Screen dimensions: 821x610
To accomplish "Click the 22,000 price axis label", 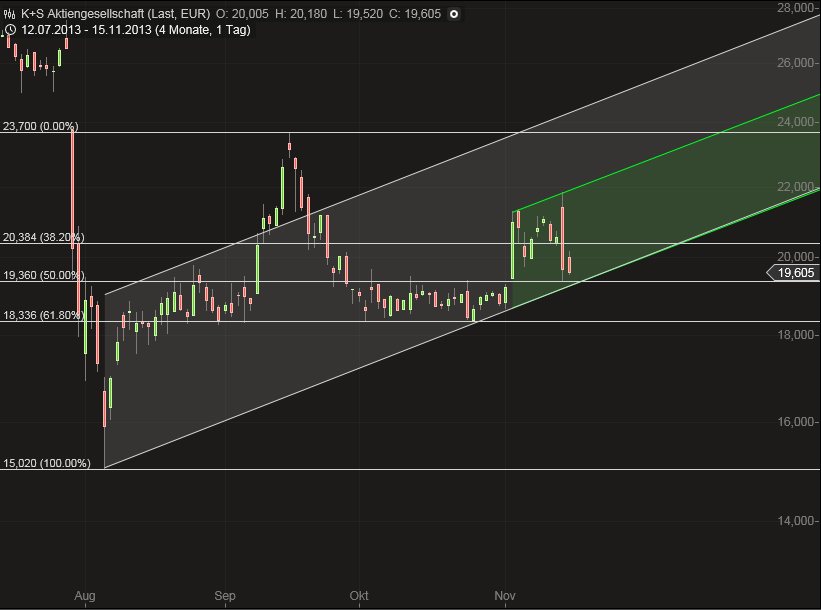I will 797,187.
